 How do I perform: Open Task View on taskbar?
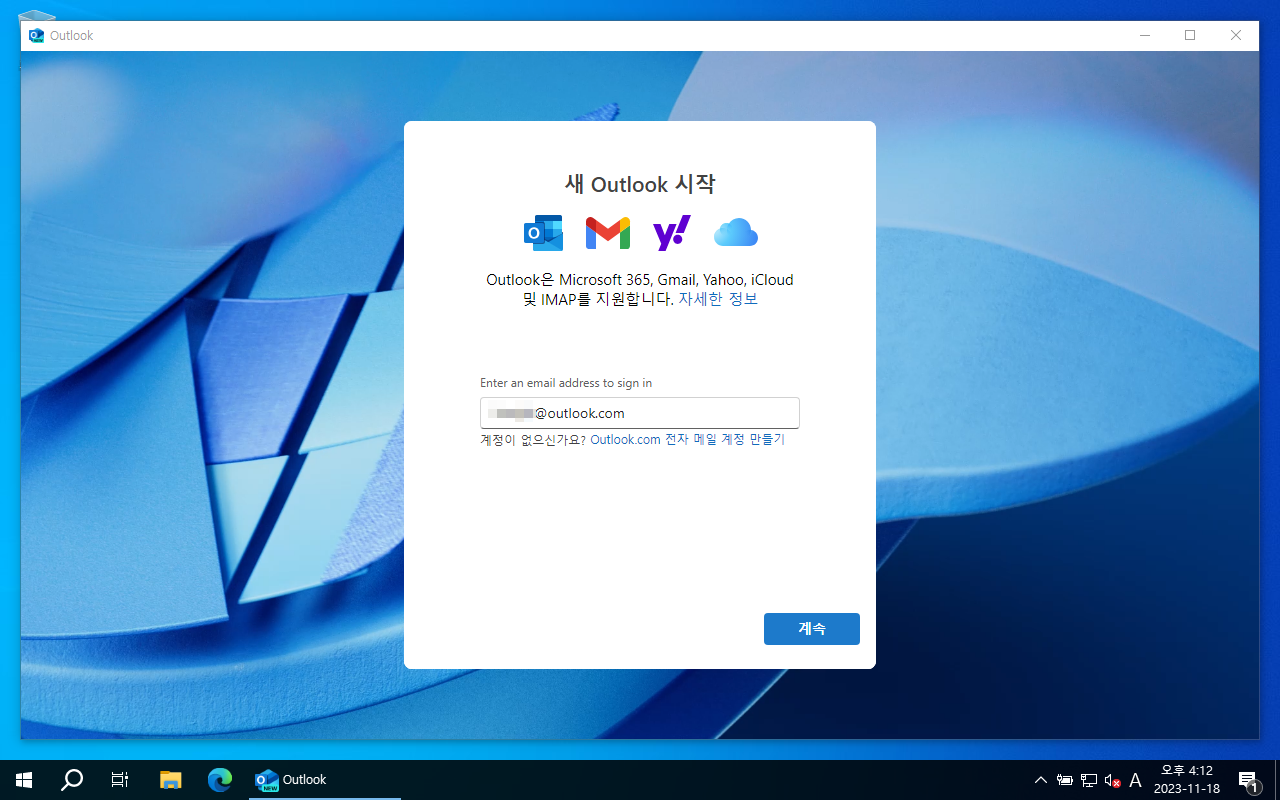tap(120, 780)
